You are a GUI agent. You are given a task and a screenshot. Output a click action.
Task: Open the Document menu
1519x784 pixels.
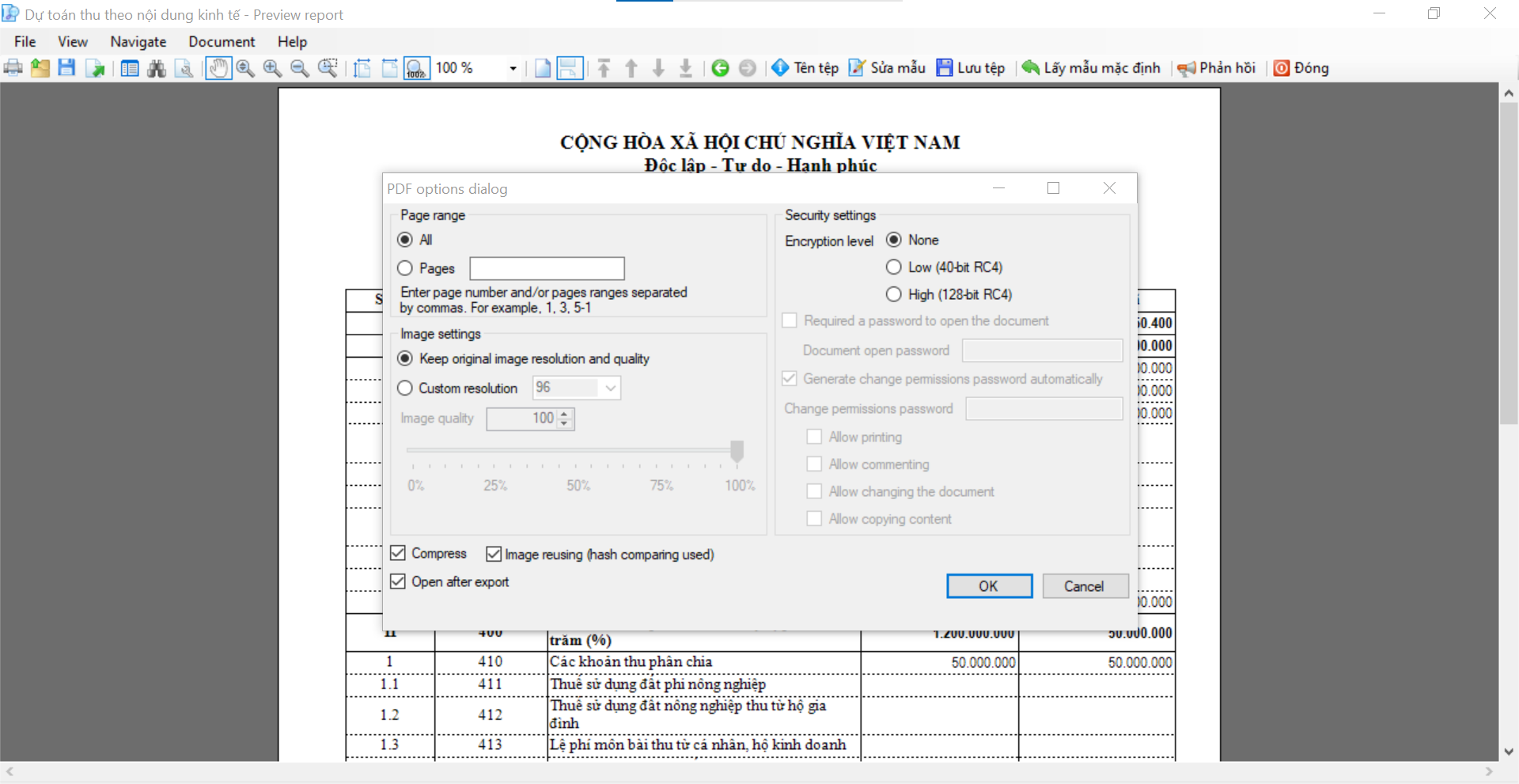(222, 42)
